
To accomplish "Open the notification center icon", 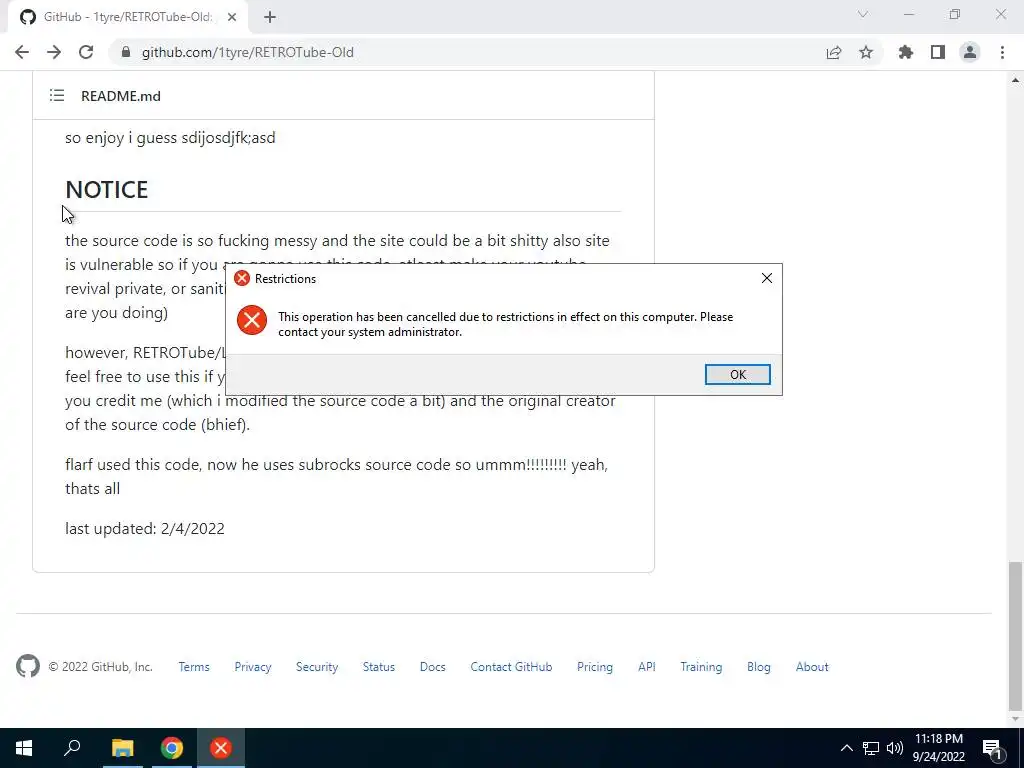I will point(992,748).
